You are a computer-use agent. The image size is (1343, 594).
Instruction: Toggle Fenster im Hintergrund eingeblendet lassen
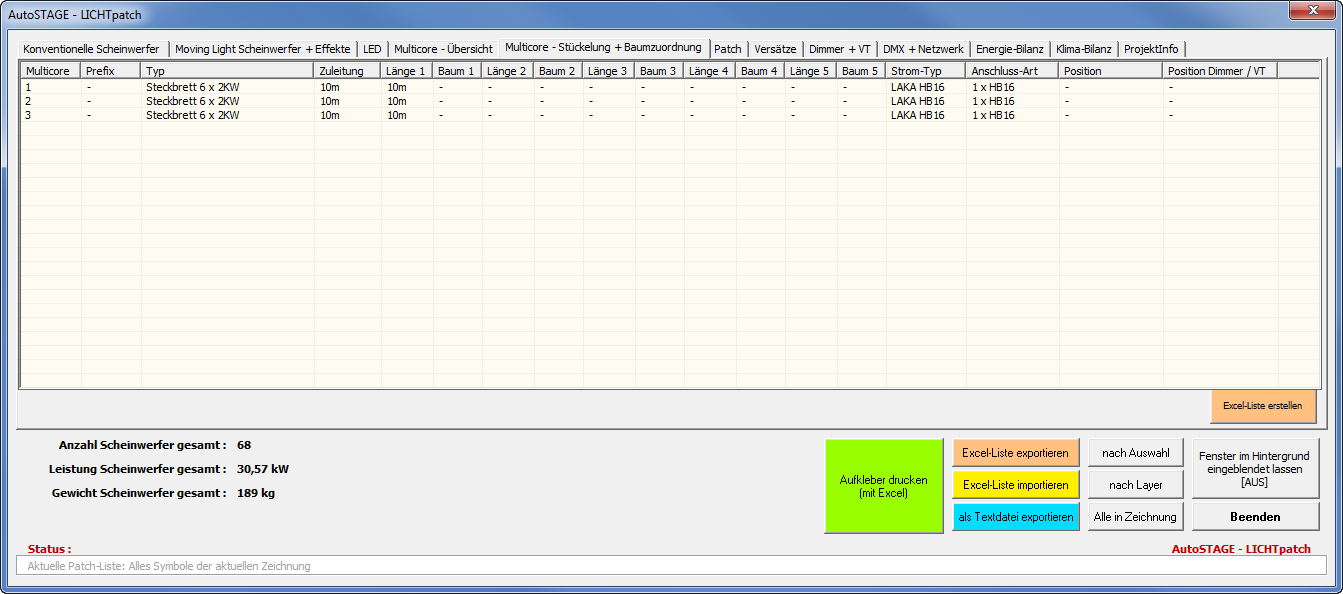(1255, 468)
